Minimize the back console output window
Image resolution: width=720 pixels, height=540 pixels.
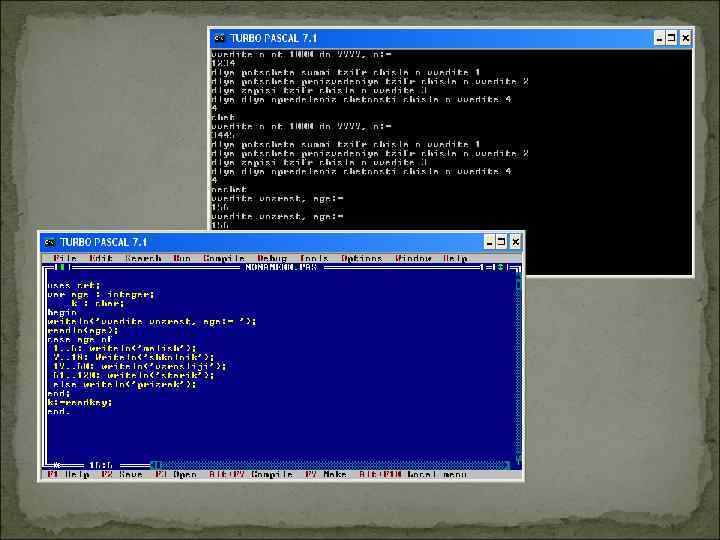click(x=659, y=38)
